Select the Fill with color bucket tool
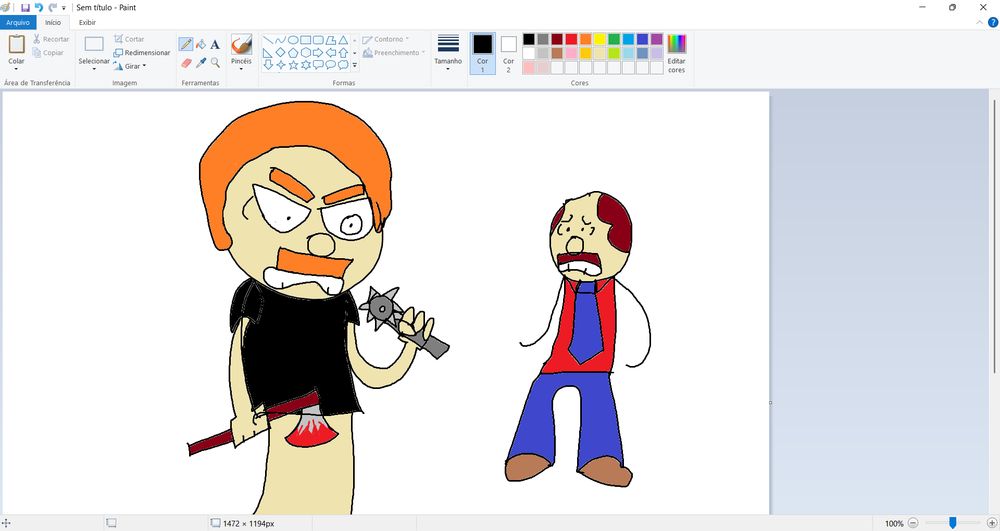This screenshot has height=531, width=1000. point(201,44)
